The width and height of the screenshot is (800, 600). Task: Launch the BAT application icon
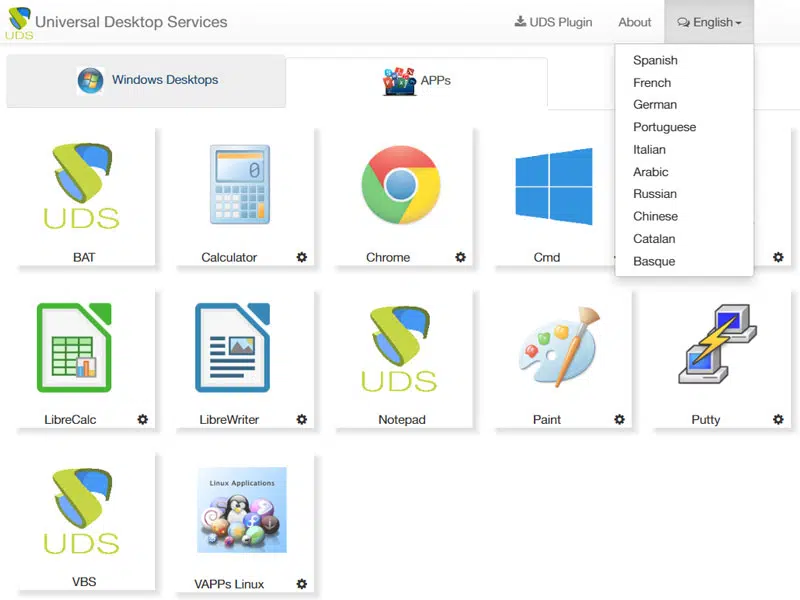click(x=82, y=187)
